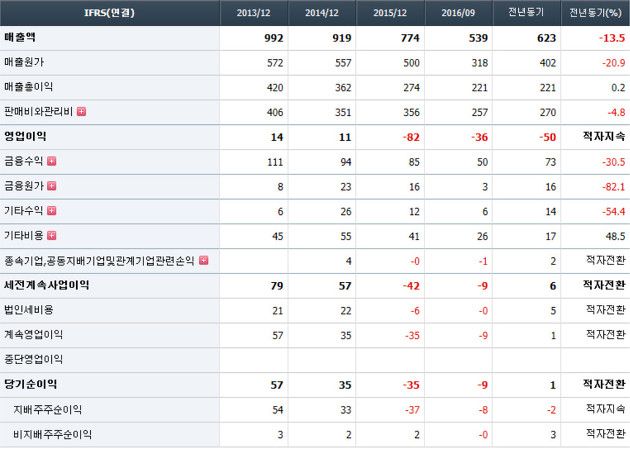This screenshot has width=630, height=449.
Task: Select 영업이익 2016/09 value -36
Action: (479, 137)
